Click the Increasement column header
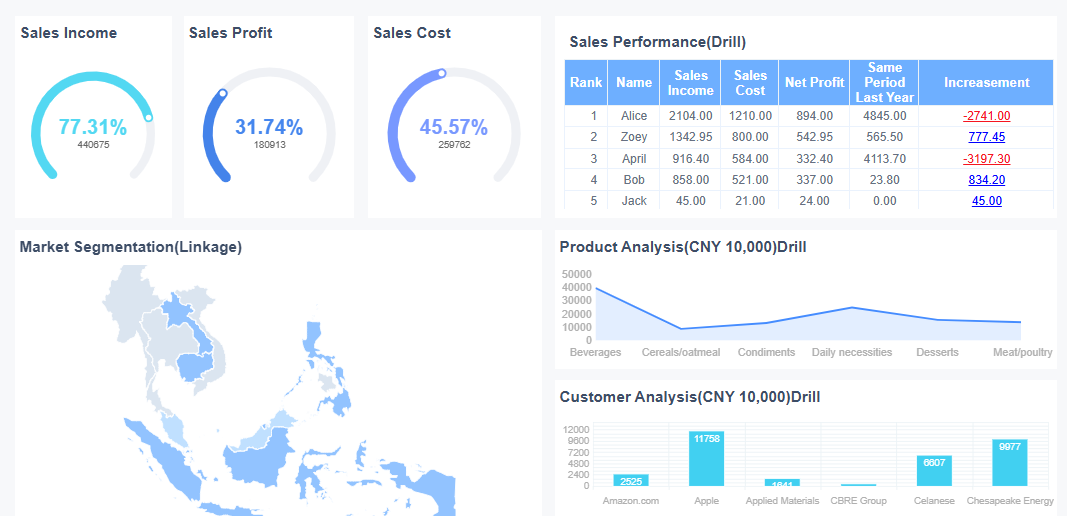This screenshot has width=1068, height=516. coord(986,82)
